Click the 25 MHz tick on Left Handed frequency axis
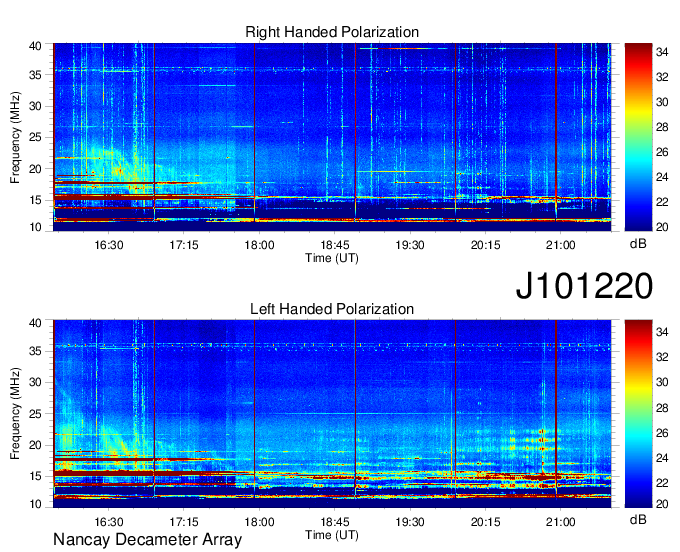680x552 pixels. (35, 414)
